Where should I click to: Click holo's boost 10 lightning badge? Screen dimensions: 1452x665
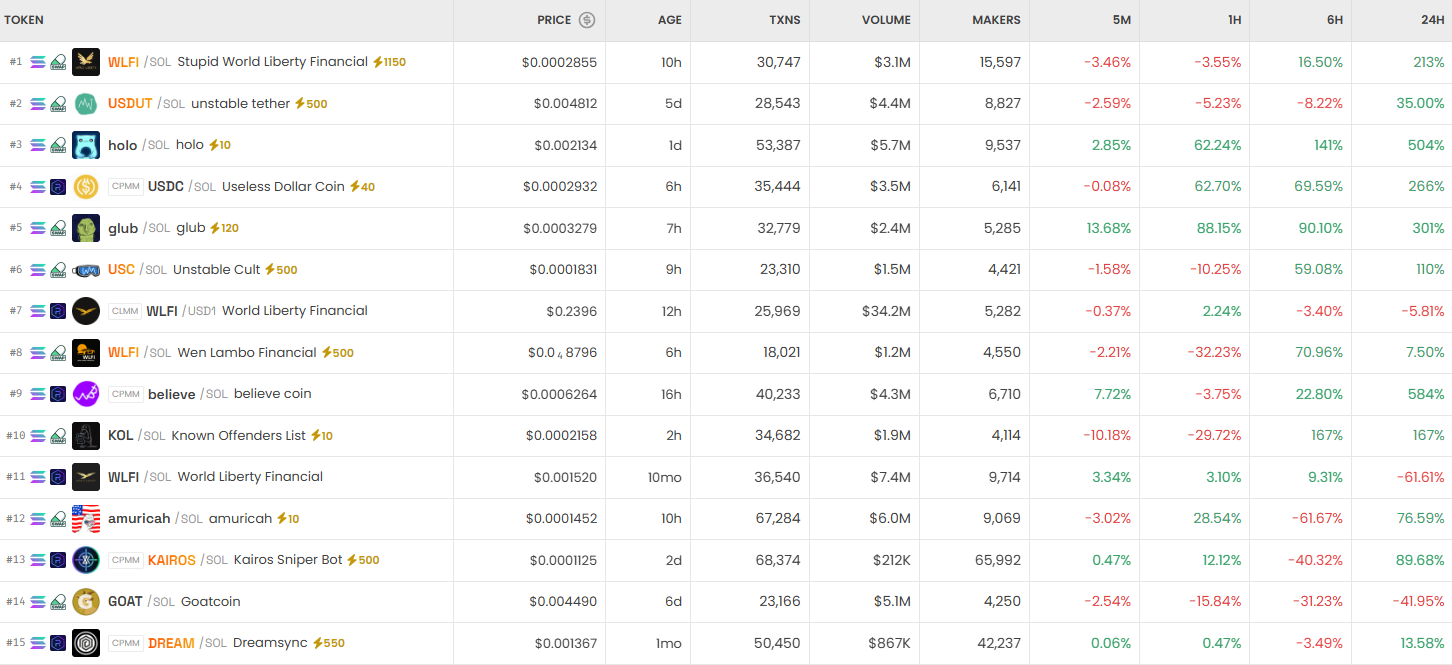[219, 145]
